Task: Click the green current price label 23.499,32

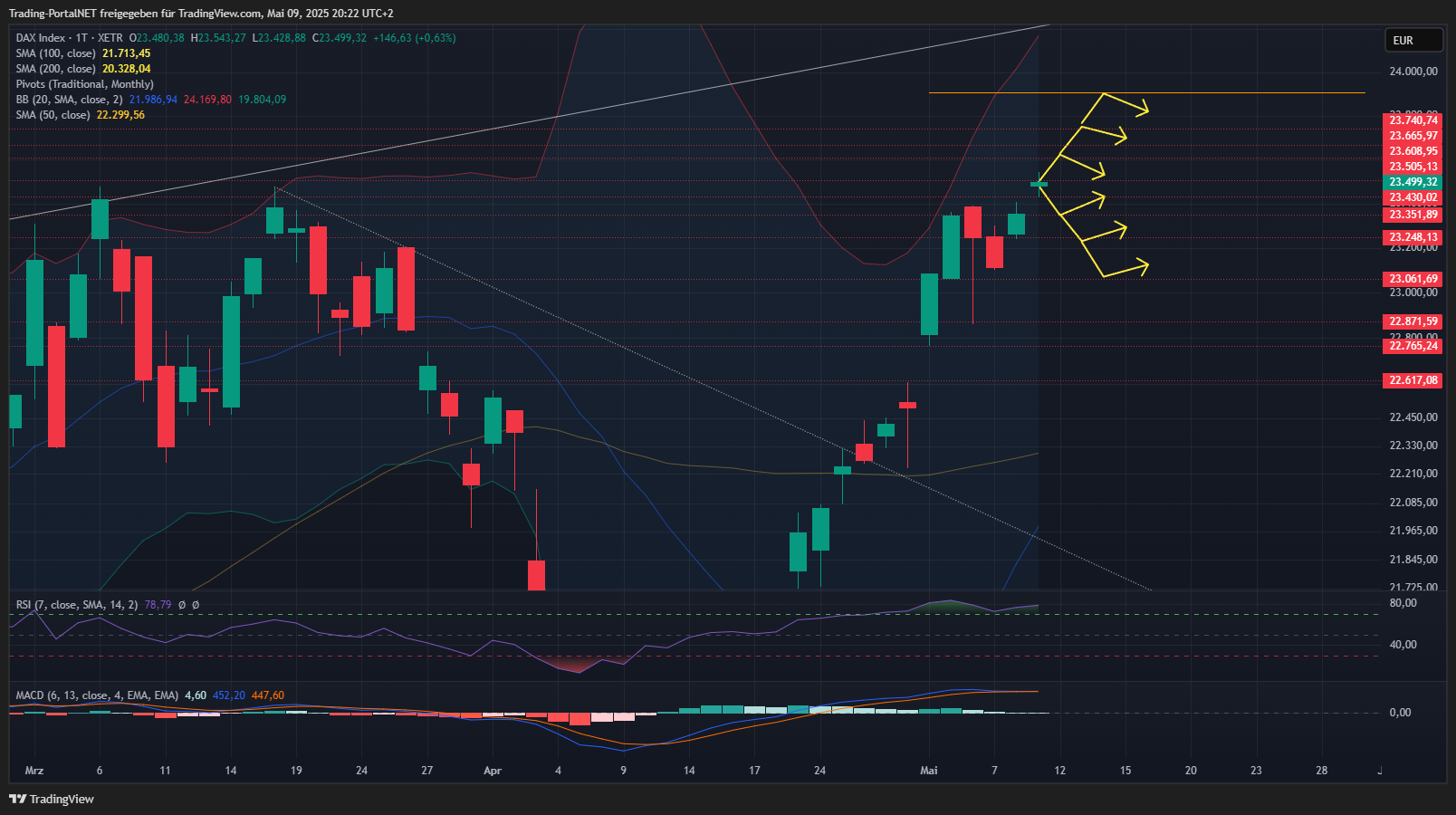Action: click(x=1413, y=182)
